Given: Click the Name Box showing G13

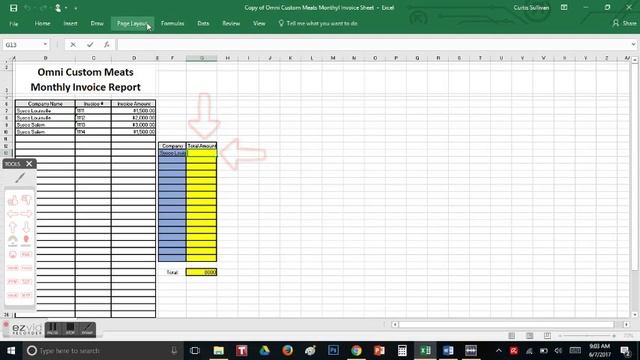Looking at the screenshot, I should point(21,44).
